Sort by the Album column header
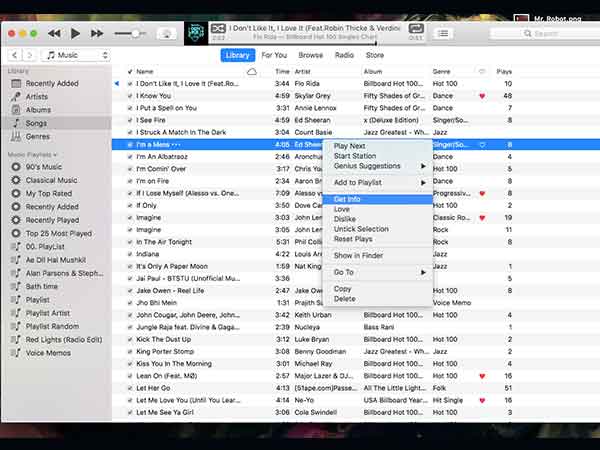600x450 pixels. point(373,72)
